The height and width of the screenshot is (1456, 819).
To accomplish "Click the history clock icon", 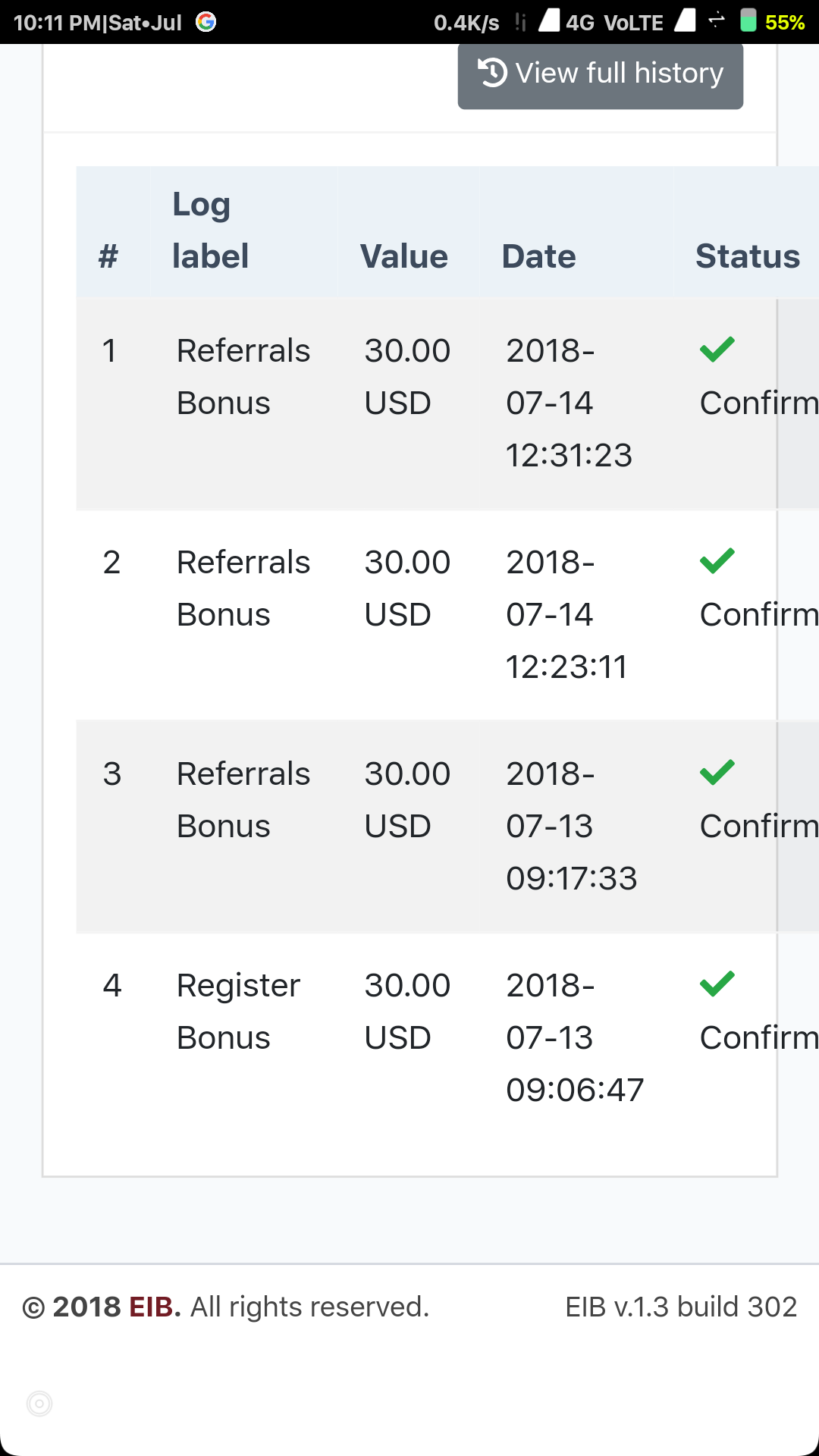I will coord(492,73).
